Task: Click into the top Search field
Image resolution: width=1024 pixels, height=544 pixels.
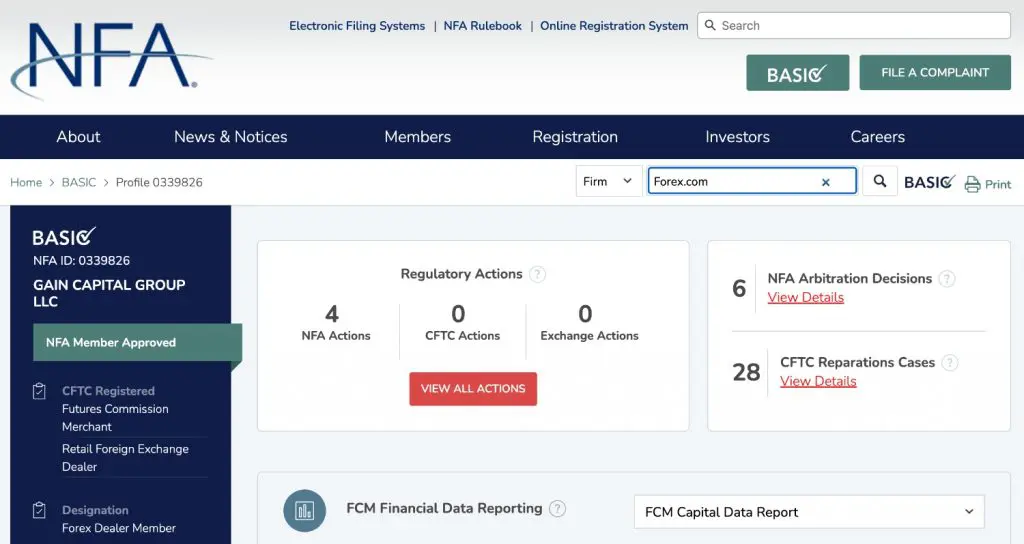Action: point(854,25)
